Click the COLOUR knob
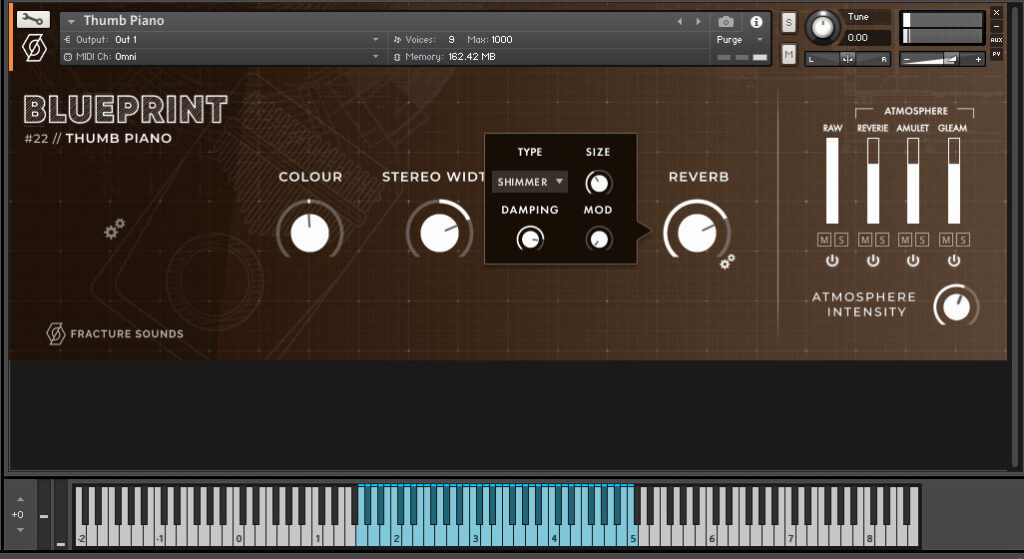 [x=310, y=233]
